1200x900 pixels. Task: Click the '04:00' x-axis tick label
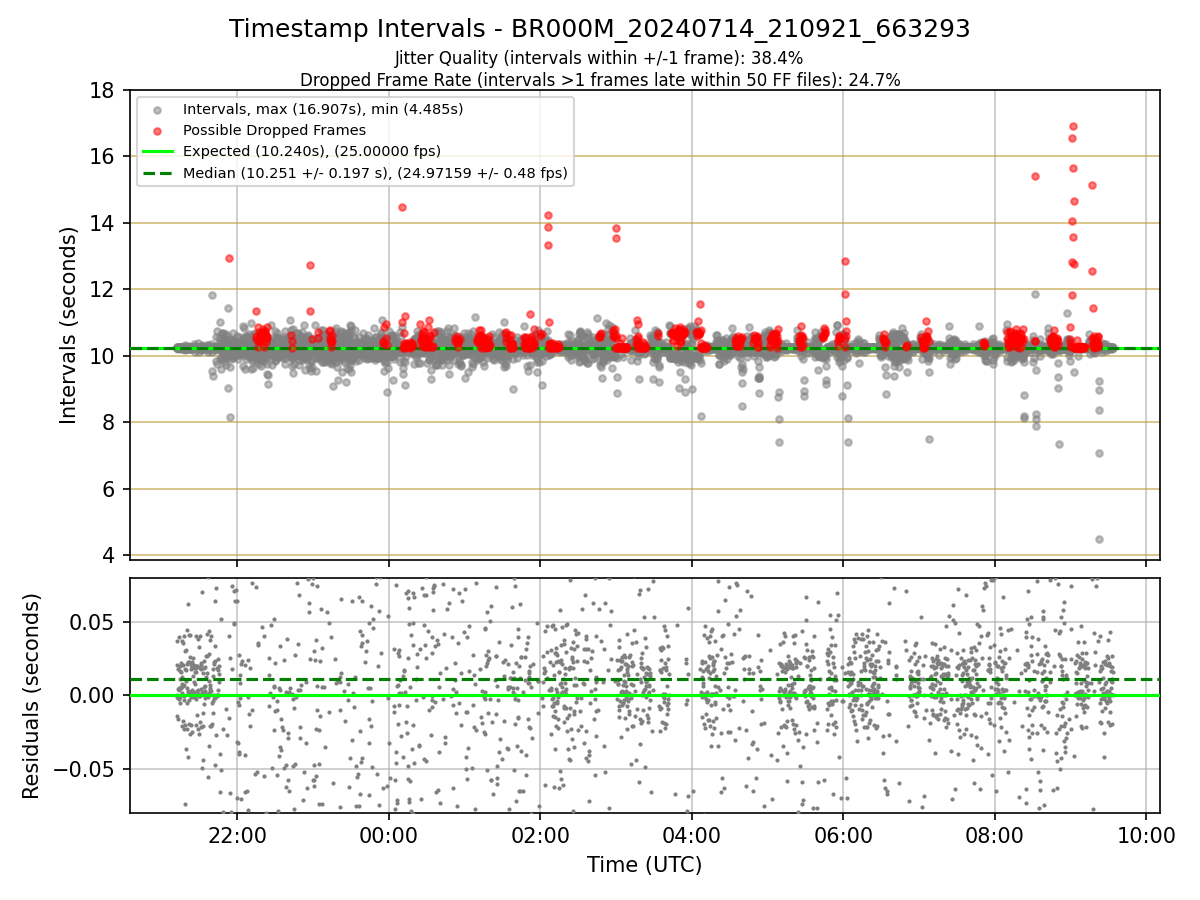[x=691, y=834]
